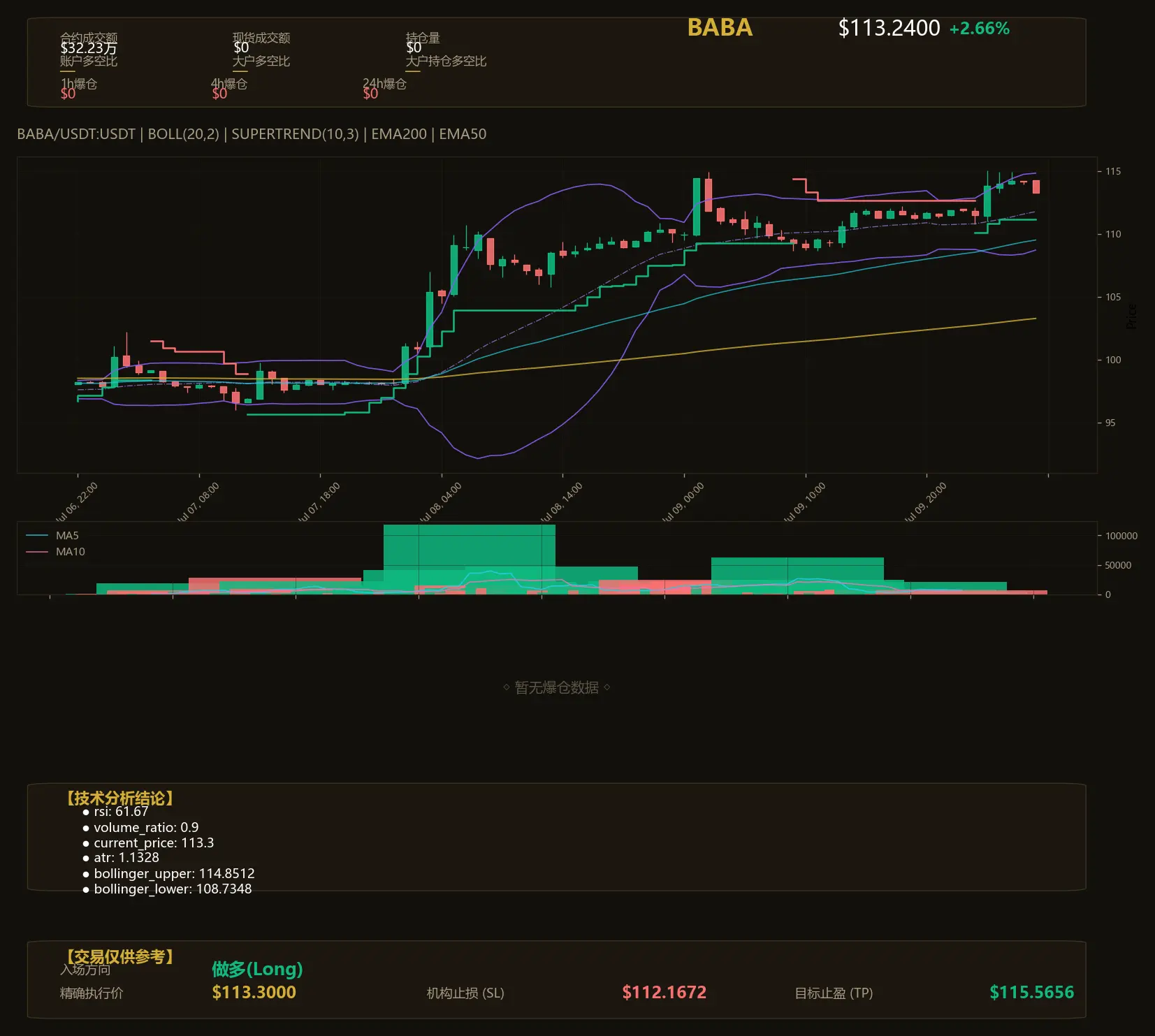Screen dimensions: 1155x1036
Task: Click the 1h爆仓 label
Action: (78, 84)
